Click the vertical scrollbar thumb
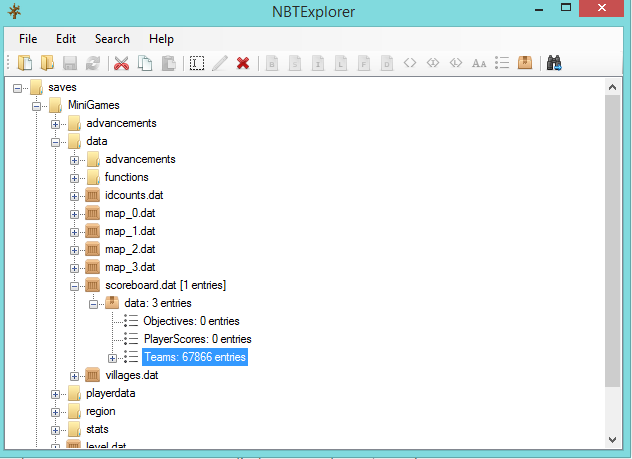 [x=613, y=241]
